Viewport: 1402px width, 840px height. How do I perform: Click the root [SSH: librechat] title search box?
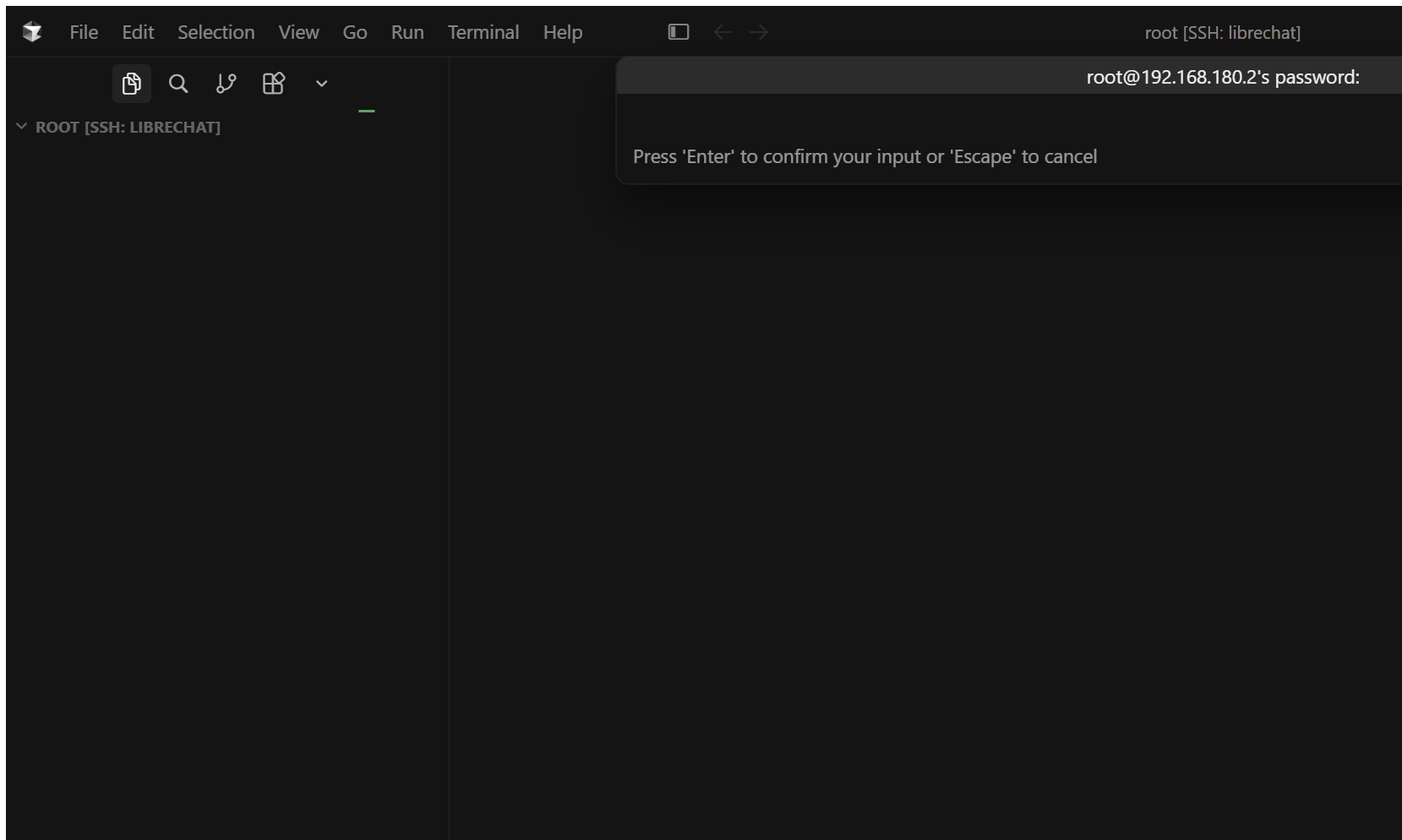(1222, 32)
